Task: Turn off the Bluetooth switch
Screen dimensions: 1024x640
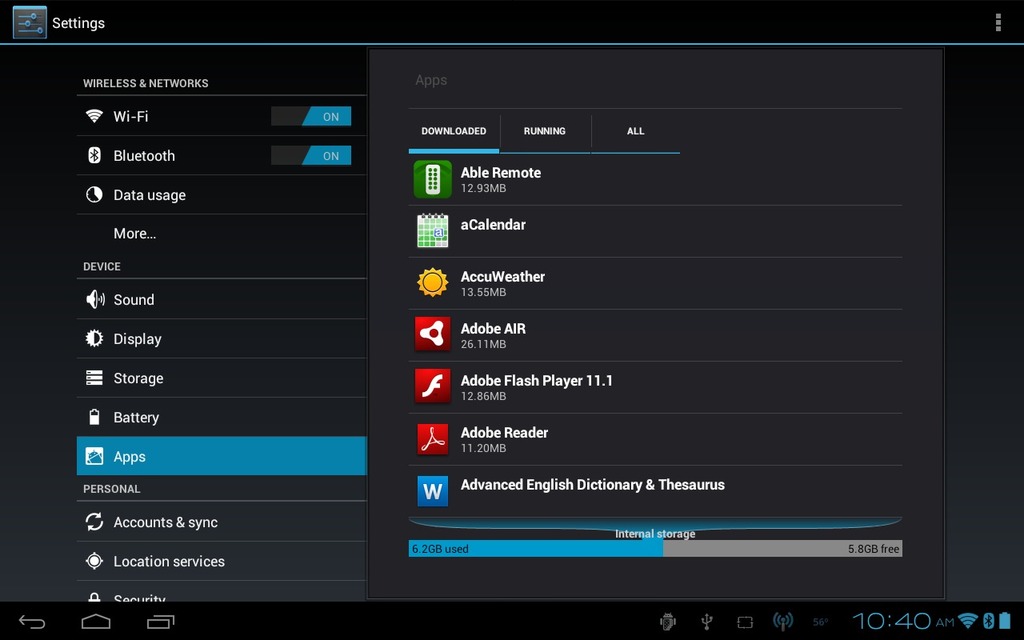Action: point(311,155)
